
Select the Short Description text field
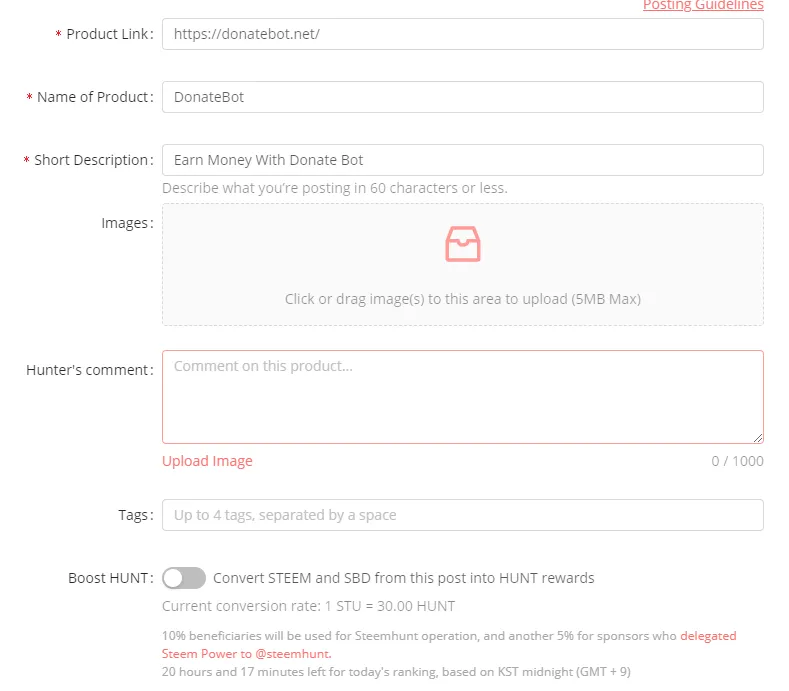462,160
